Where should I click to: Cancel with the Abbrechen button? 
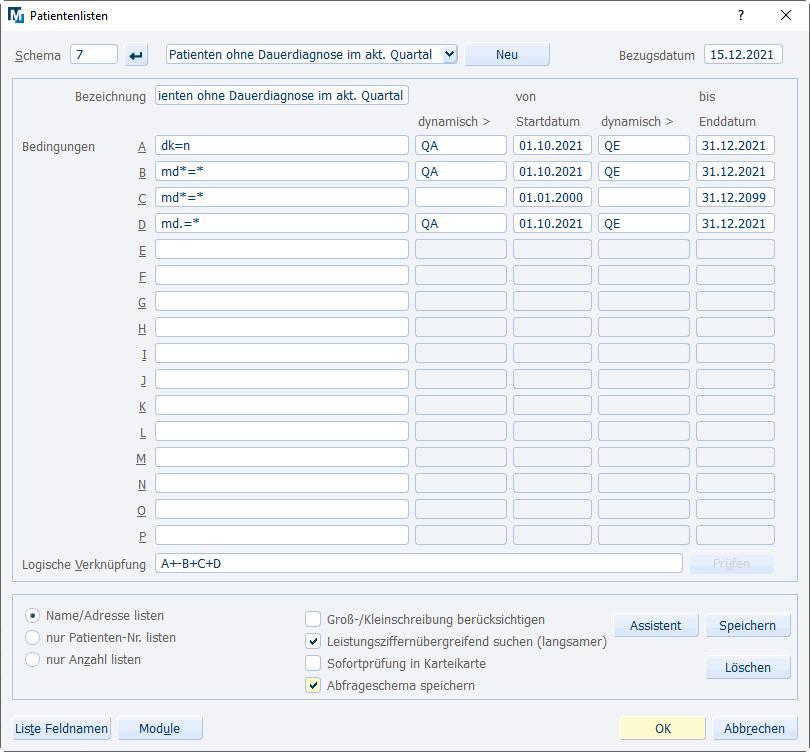[754, 728]
